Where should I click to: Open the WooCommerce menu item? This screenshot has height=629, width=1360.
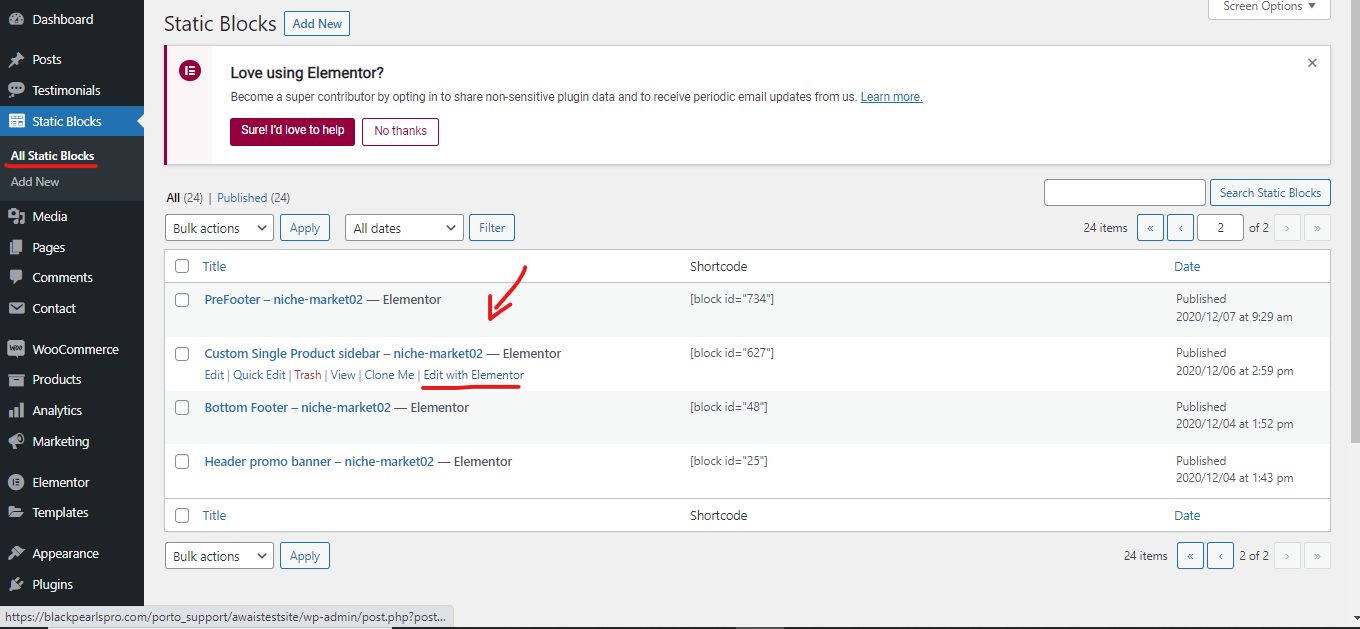72,349
